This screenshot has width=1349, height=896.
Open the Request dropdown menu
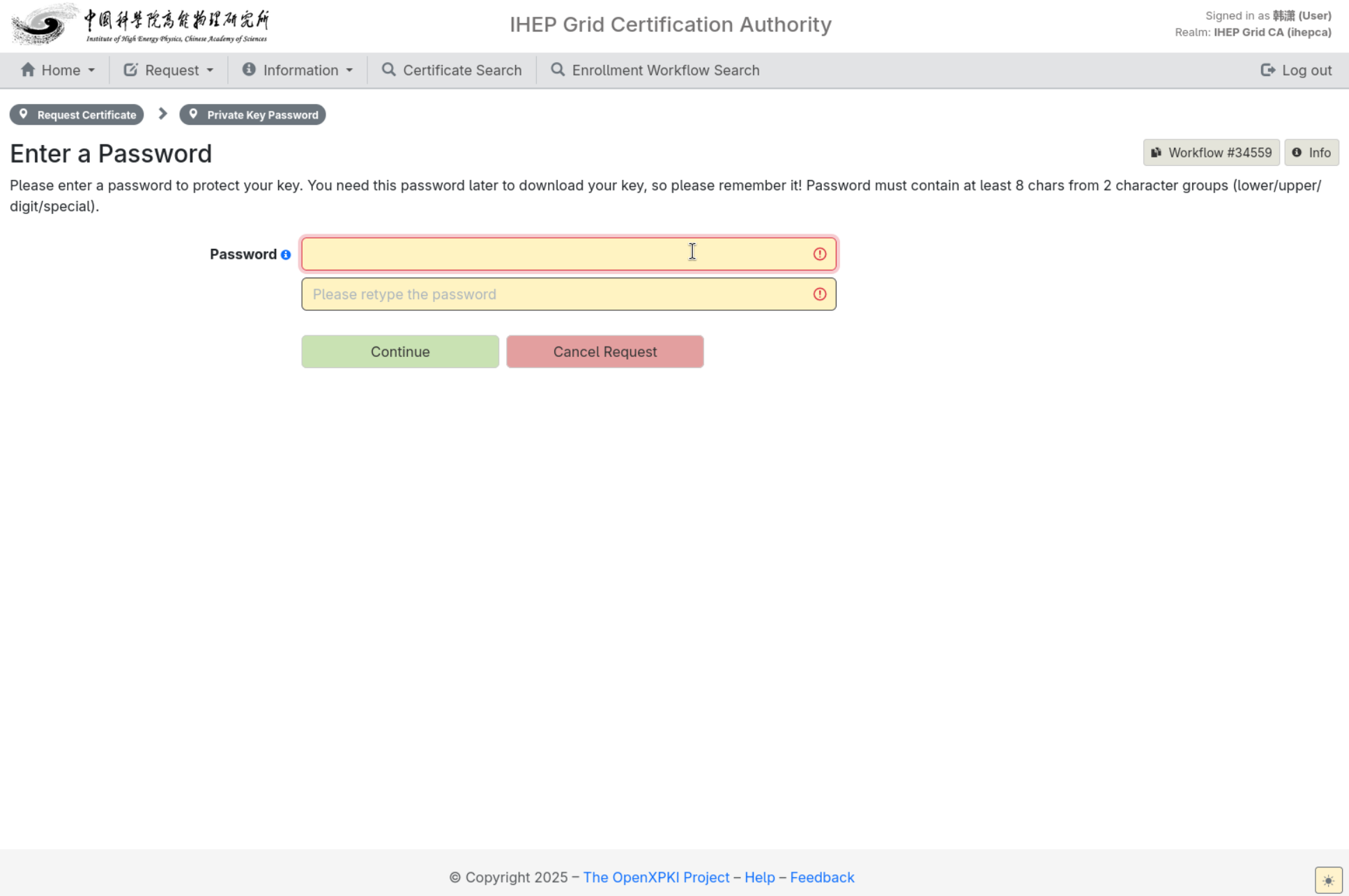[169, 70]
